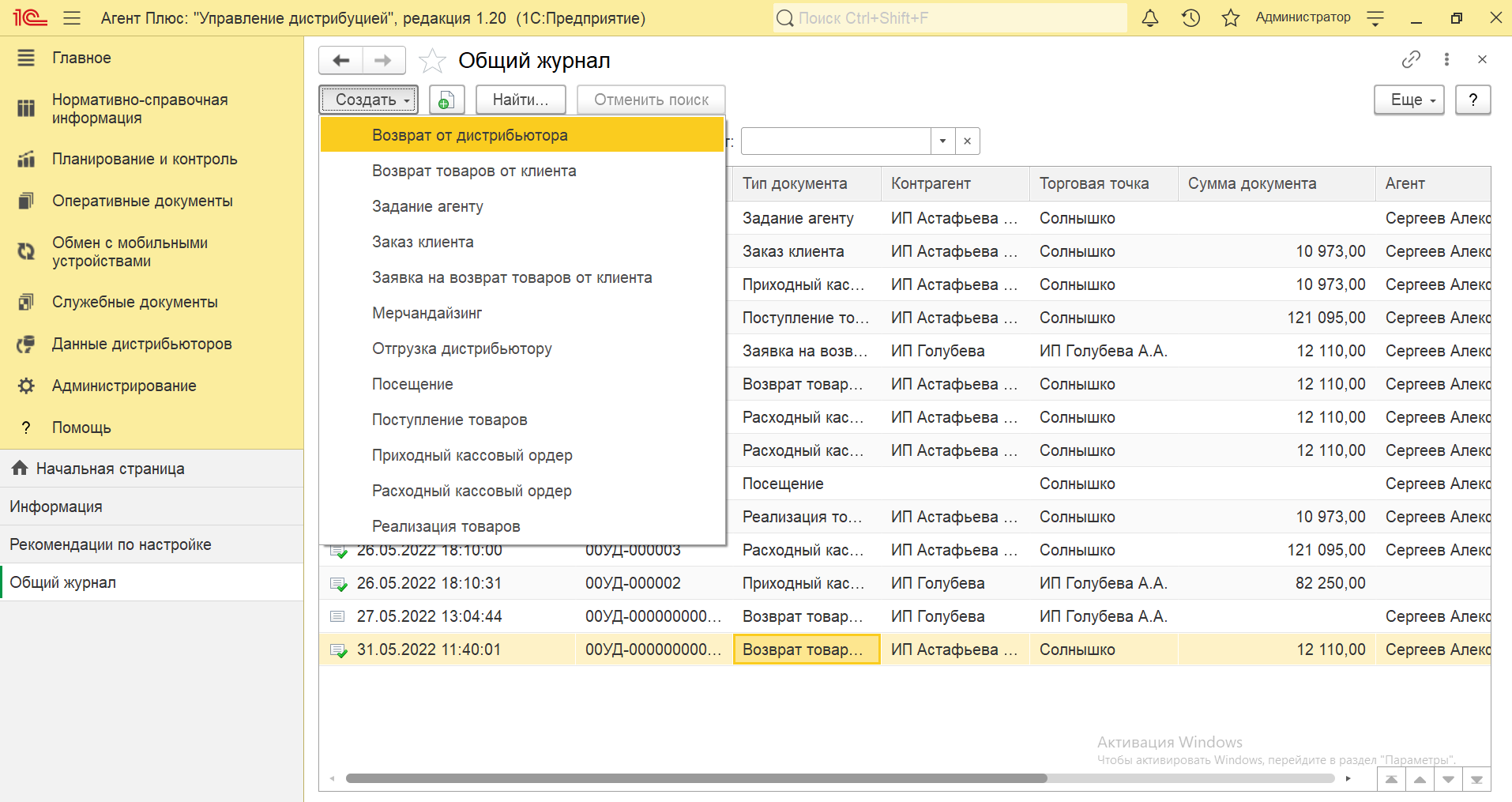Sort by Сумма документа column header

[x=1251, y=183]
